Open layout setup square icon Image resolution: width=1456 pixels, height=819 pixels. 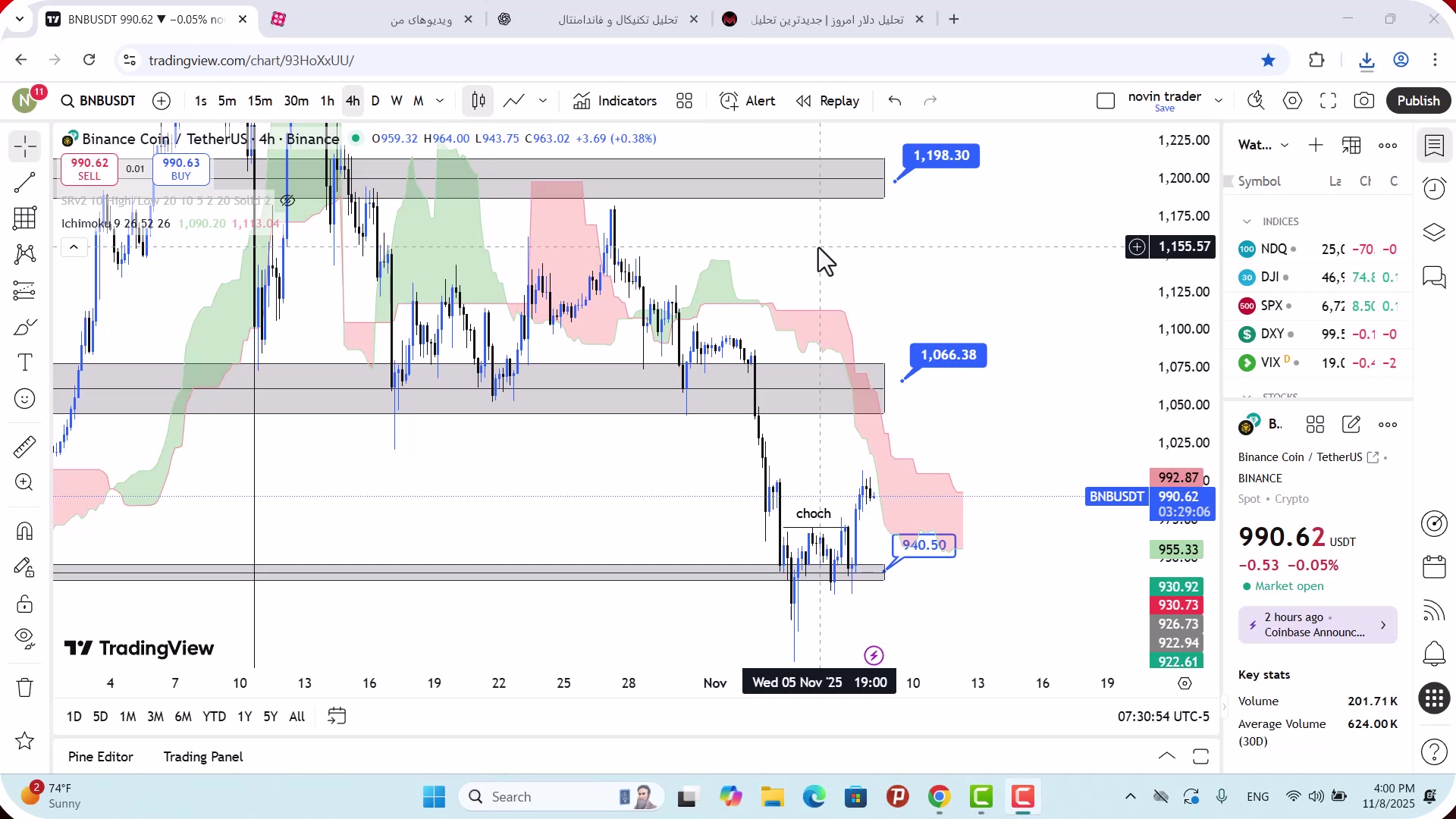point(1106,101)
